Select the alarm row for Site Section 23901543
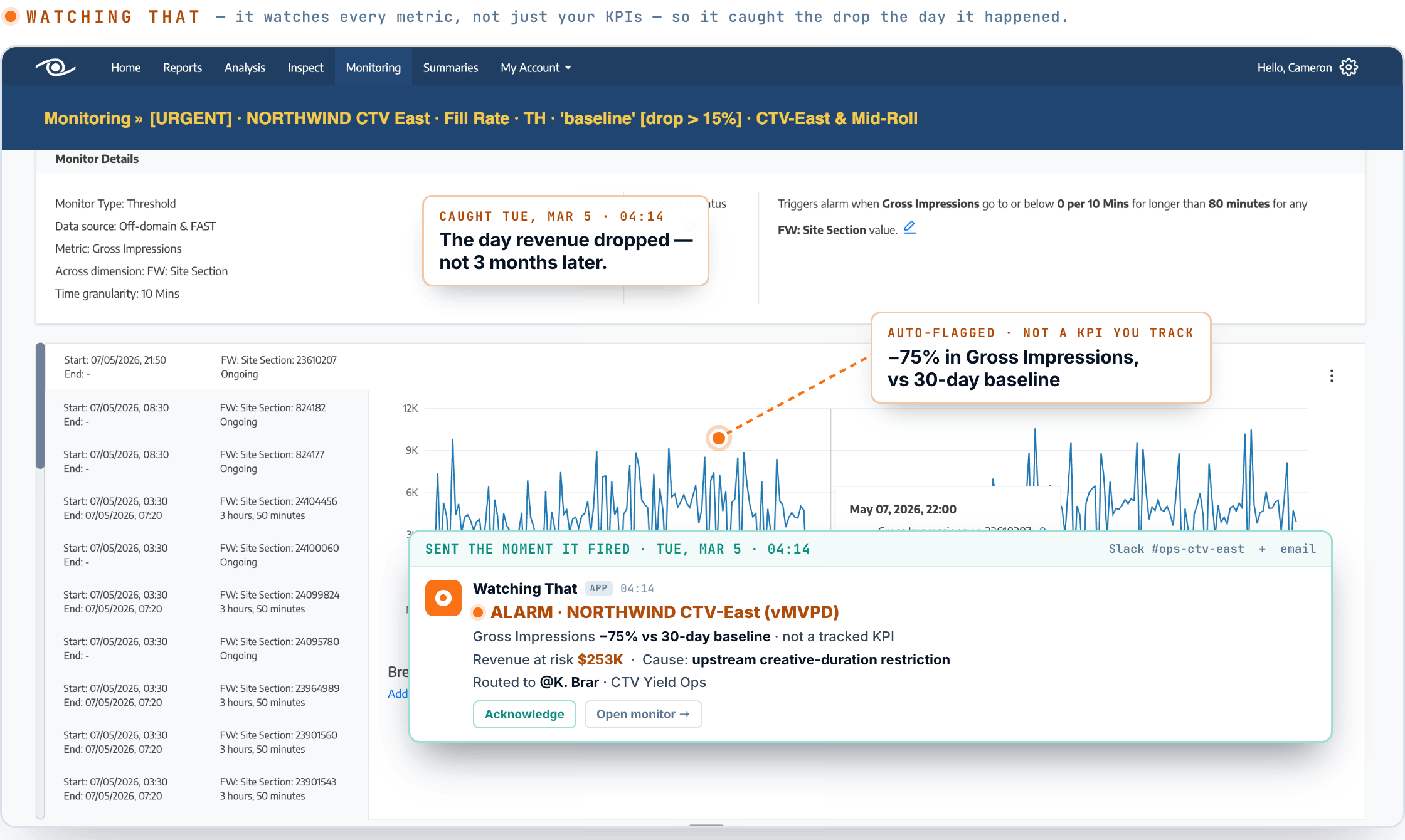Image resolution: width=1405 pixels, height=840 pixels. 207,789
